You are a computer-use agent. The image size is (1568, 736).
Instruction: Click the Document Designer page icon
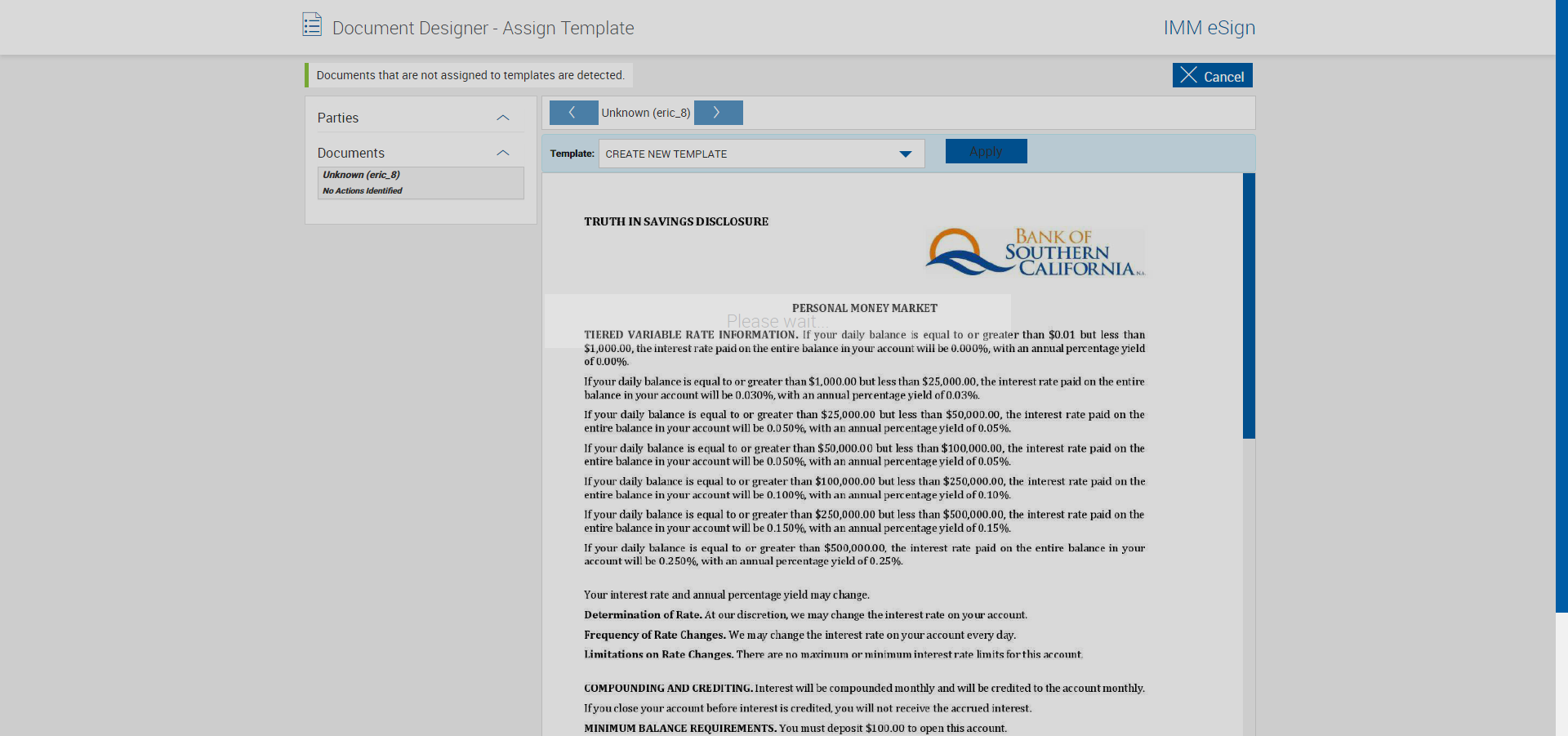point(312,25)
